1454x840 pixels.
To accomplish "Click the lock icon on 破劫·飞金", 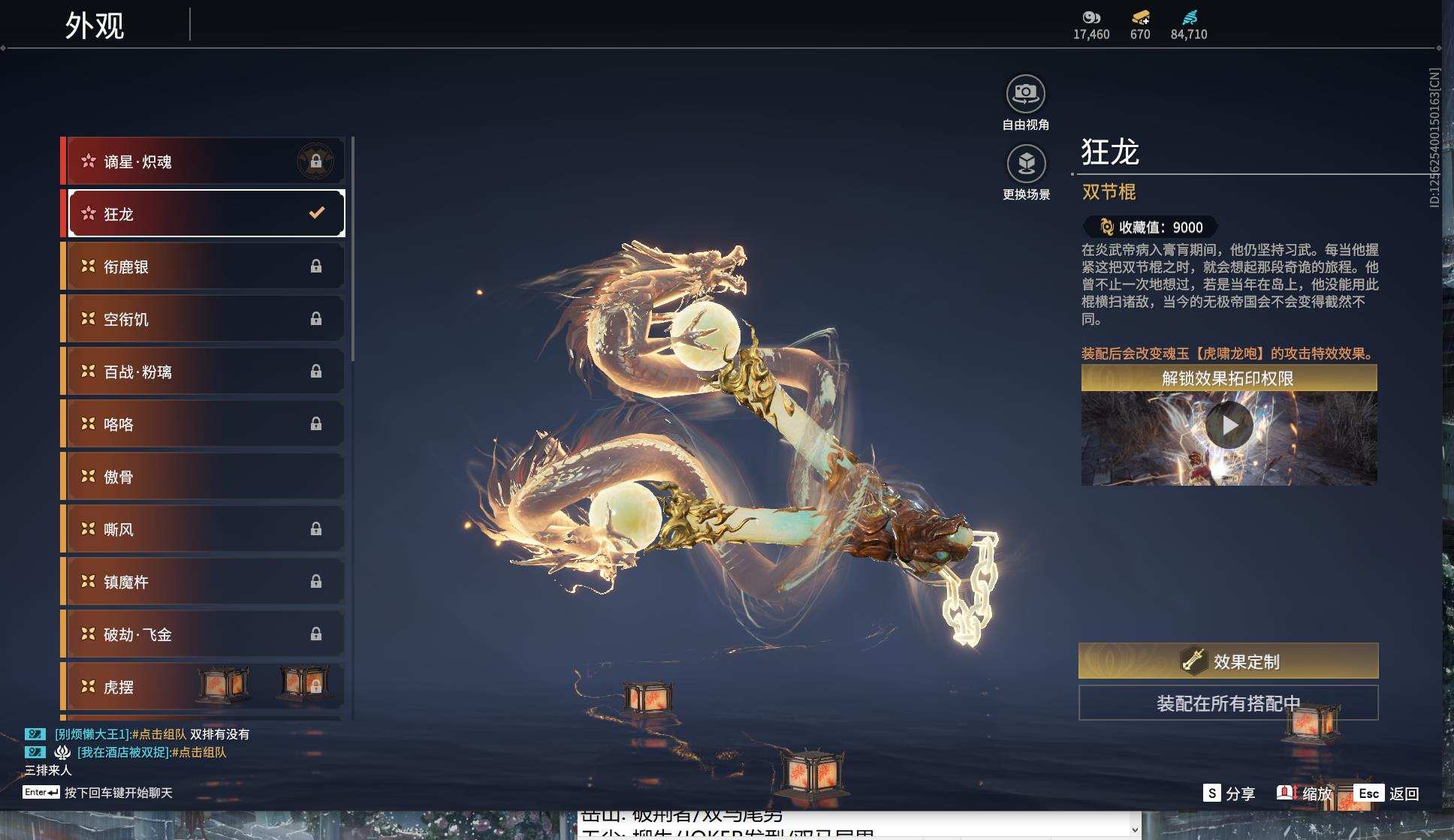I will pos(316,634).
